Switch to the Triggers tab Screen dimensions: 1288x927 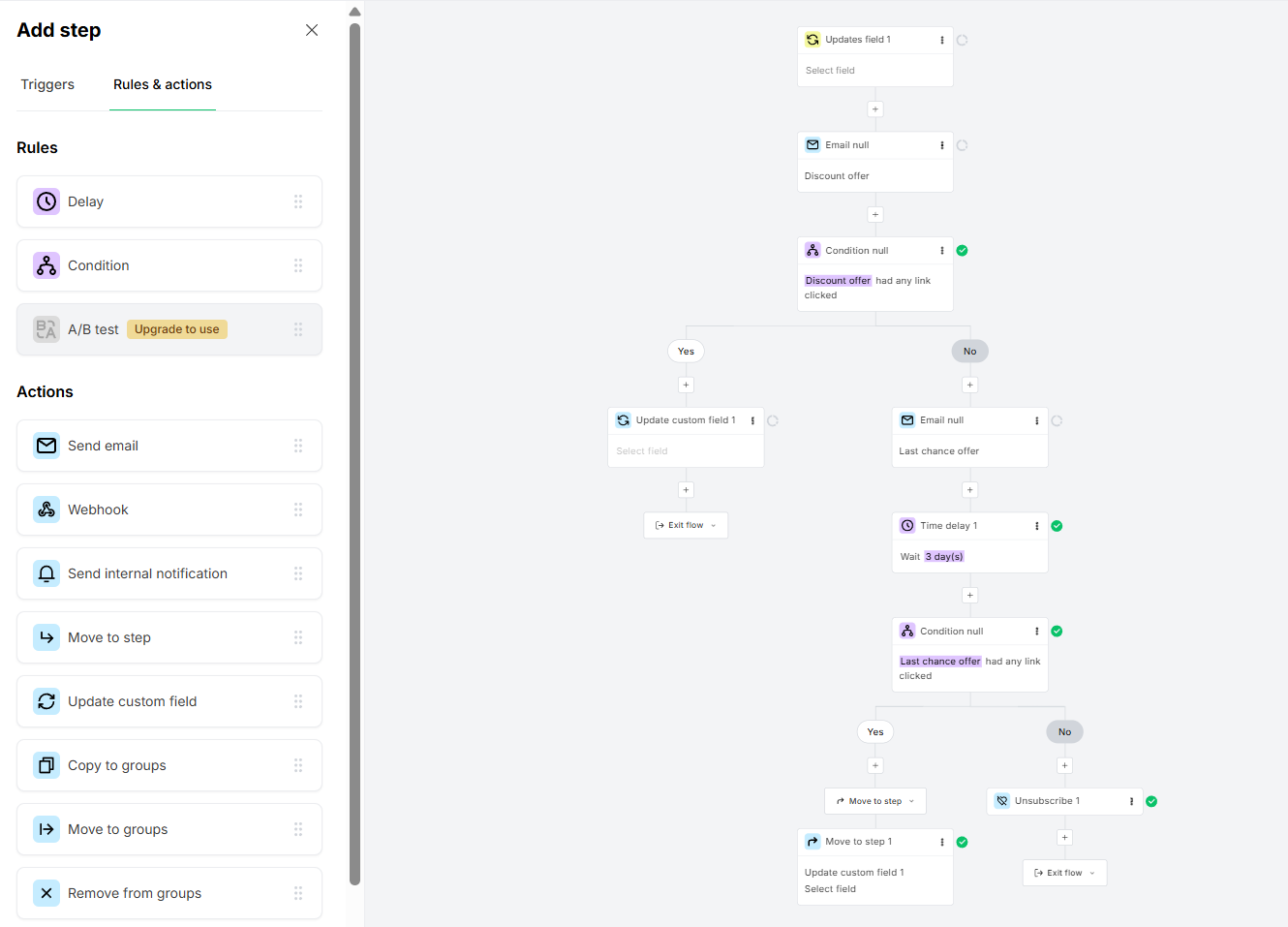[47, 84]
